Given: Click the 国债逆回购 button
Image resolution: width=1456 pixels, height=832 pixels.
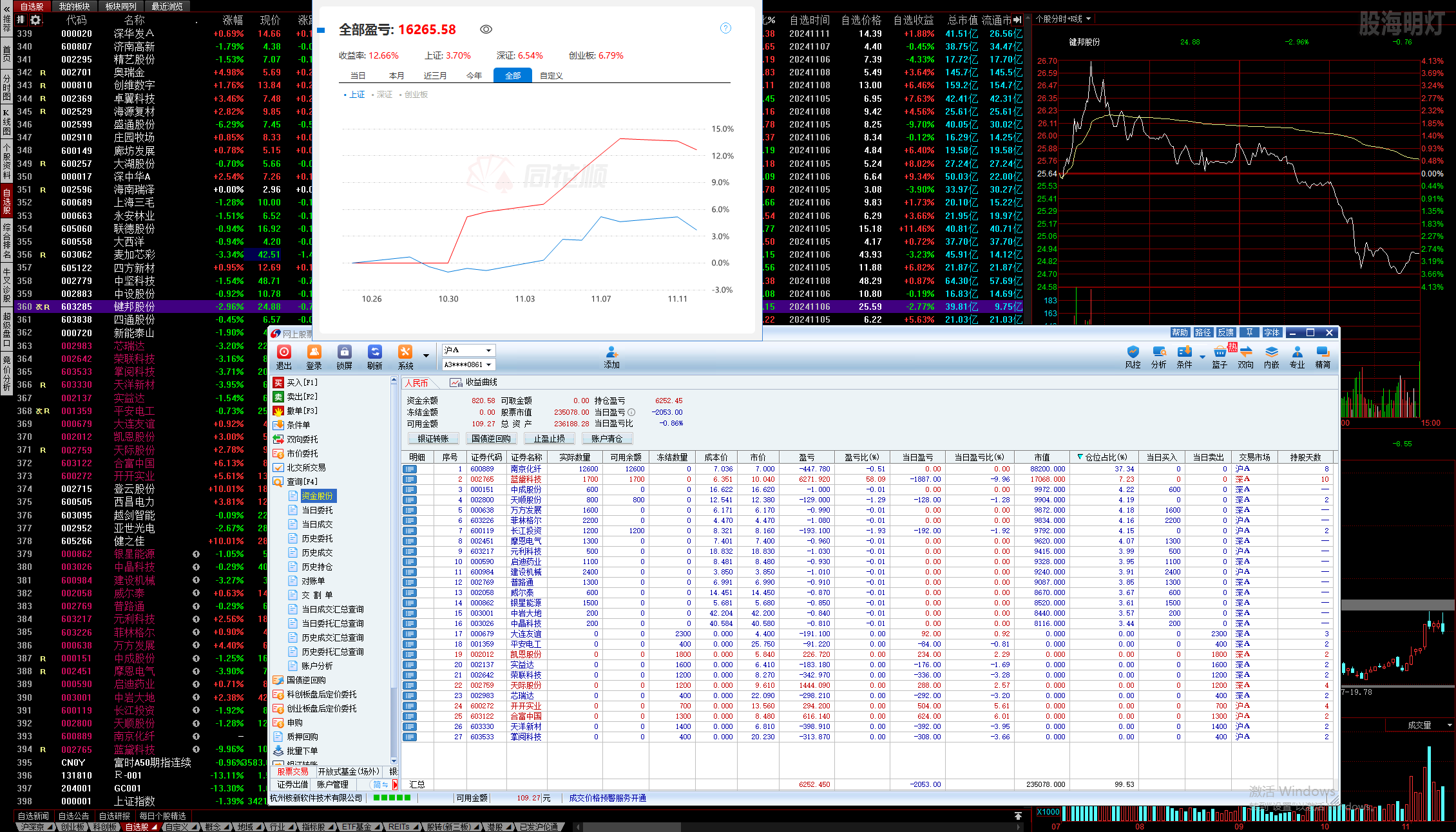Looking at the screenshot, I should [491, 439].
